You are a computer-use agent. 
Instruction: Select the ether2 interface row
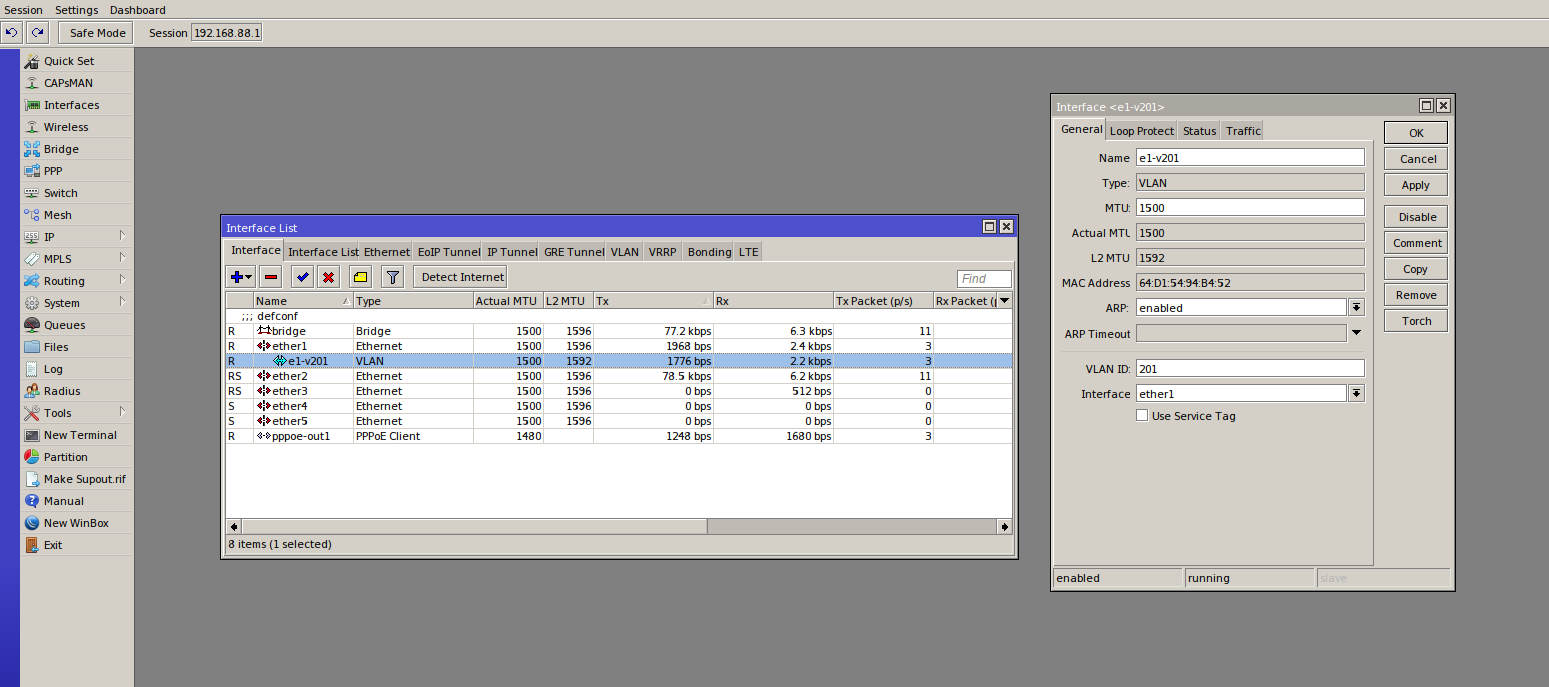tap(619, 376)
